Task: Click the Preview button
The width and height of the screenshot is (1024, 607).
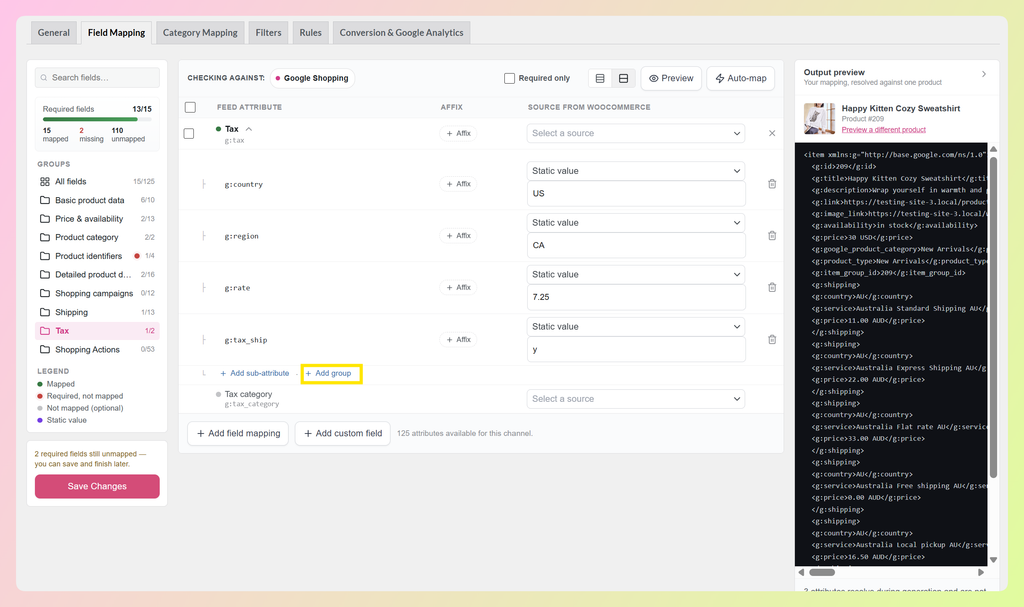Action: point(671,78)
